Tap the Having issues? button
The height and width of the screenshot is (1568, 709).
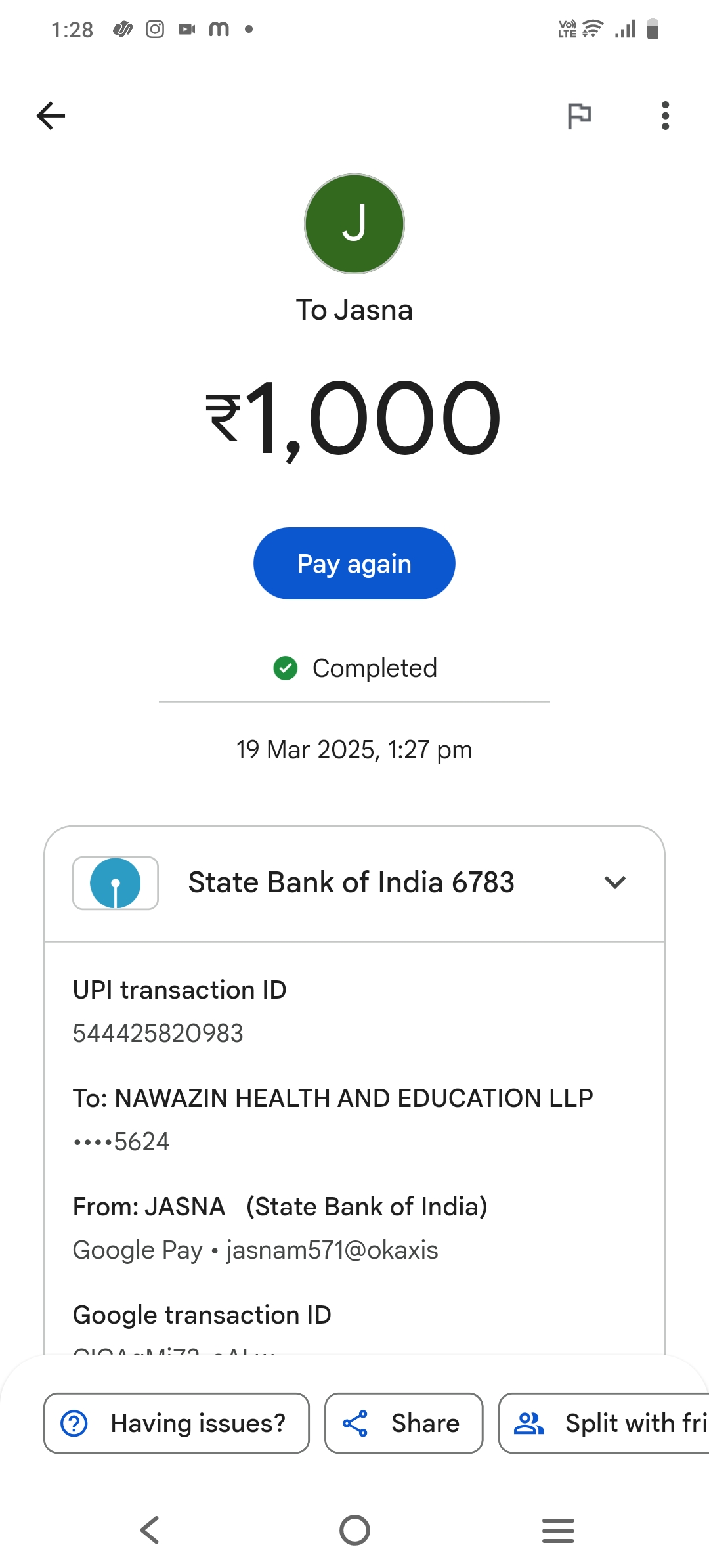click(x=177, y=1423)
